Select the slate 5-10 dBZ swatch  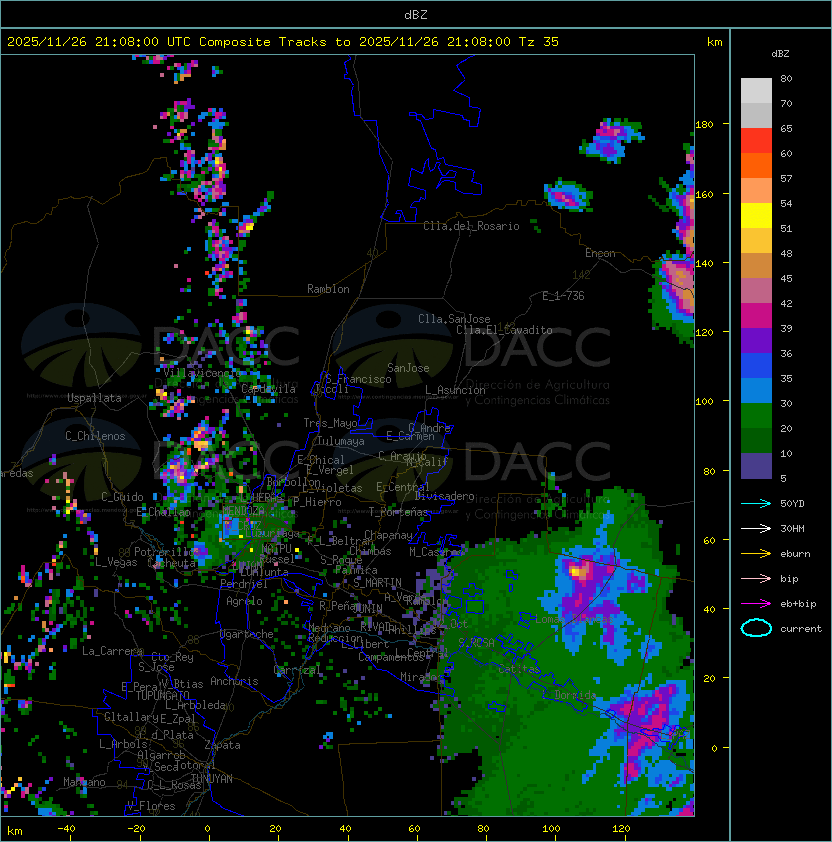756,466
